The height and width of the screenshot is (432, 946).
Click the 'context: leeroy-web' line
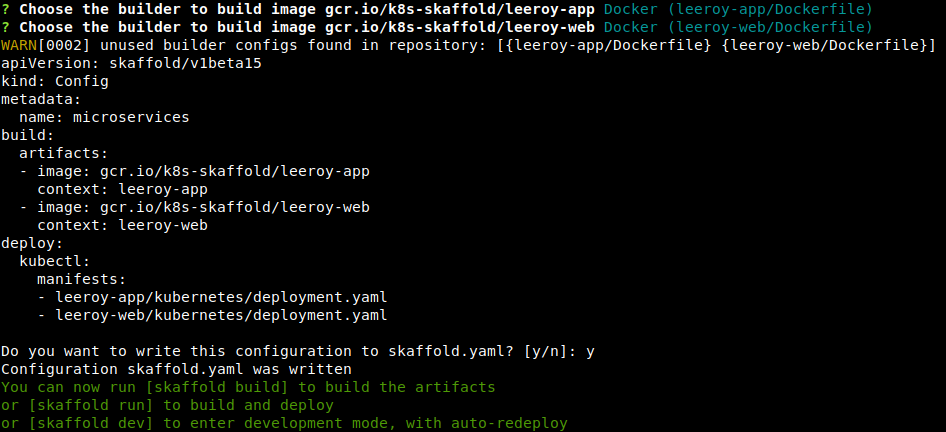122,225
